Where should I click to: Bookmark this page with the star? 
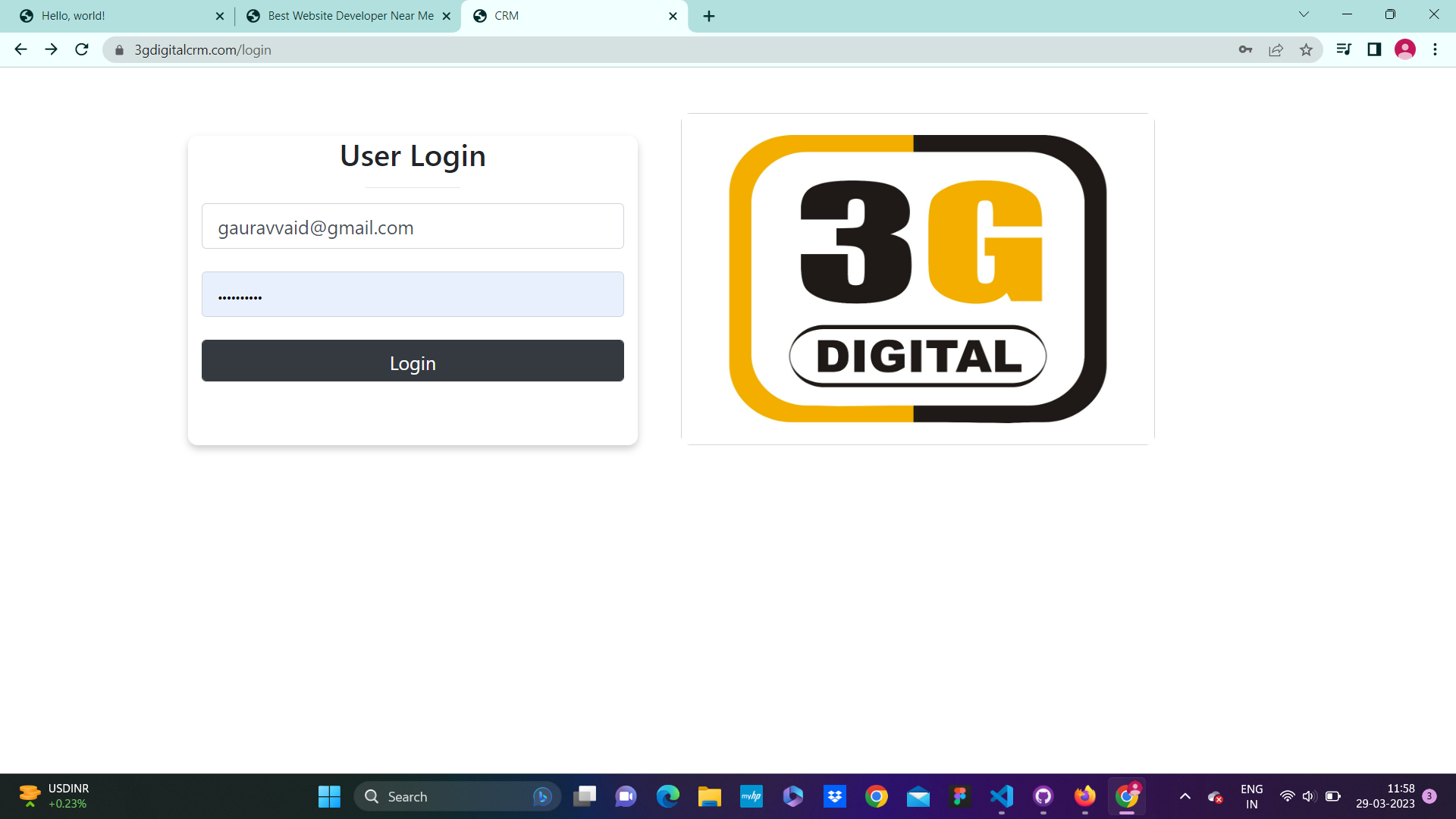[x=1306, y=50]
